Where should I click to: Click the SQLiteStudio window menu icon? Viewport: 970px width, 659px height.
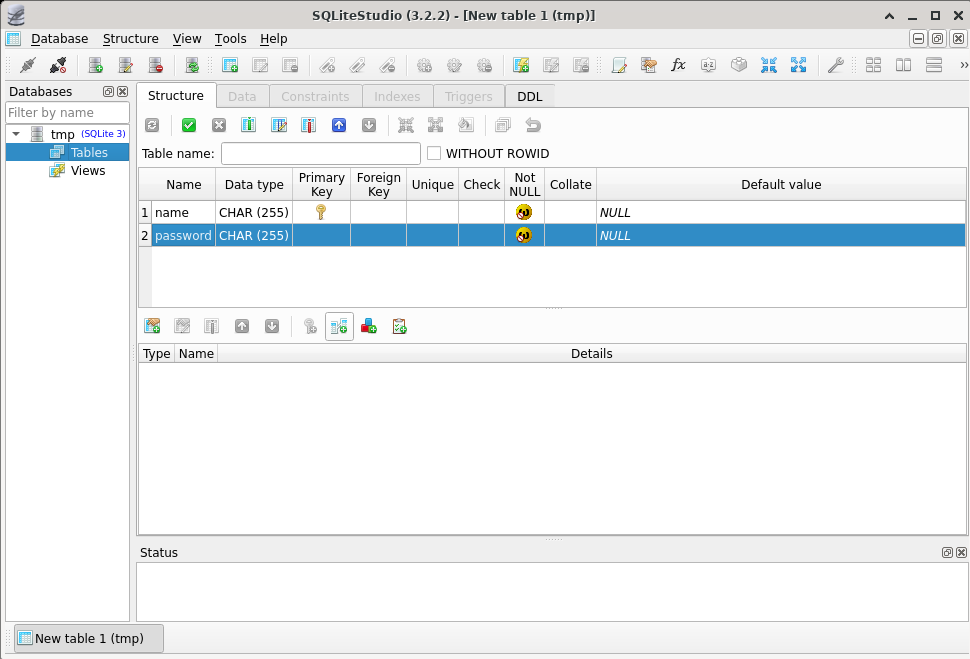tap(15, 15)
